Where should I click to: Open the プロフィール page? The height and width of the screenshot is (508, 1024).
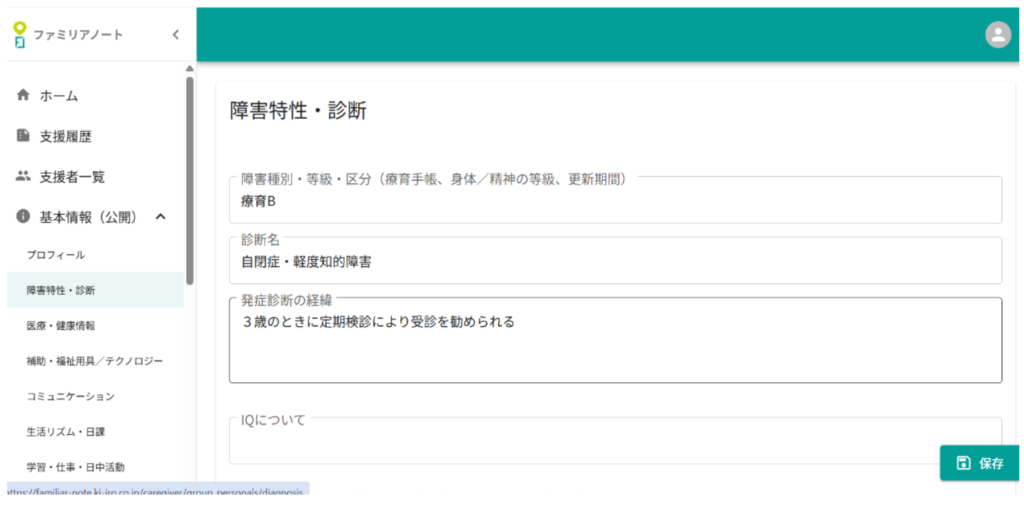[x=56, y=255]
